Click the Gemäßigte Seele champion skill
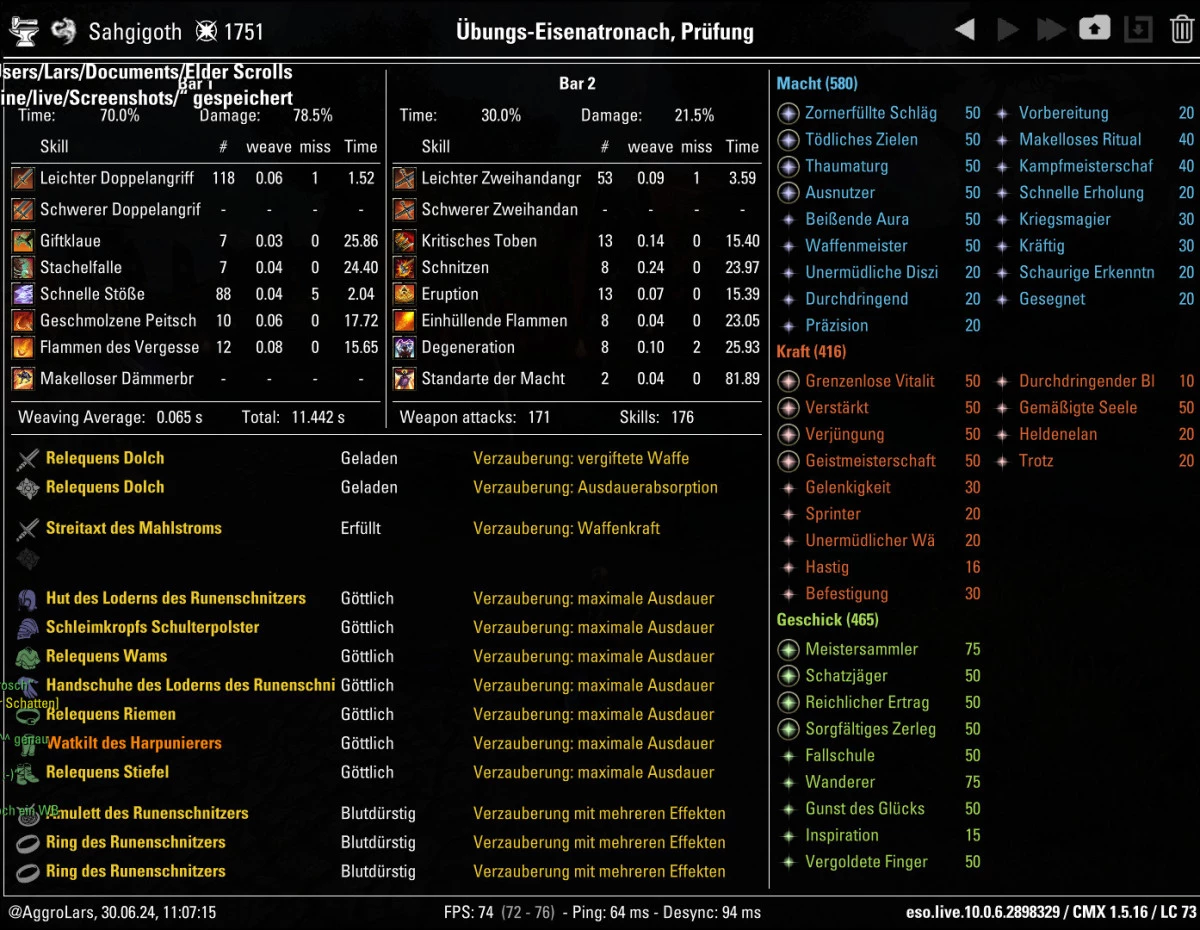Image resolution: width=1200 pixels, height=930 pixels. 1078,408
